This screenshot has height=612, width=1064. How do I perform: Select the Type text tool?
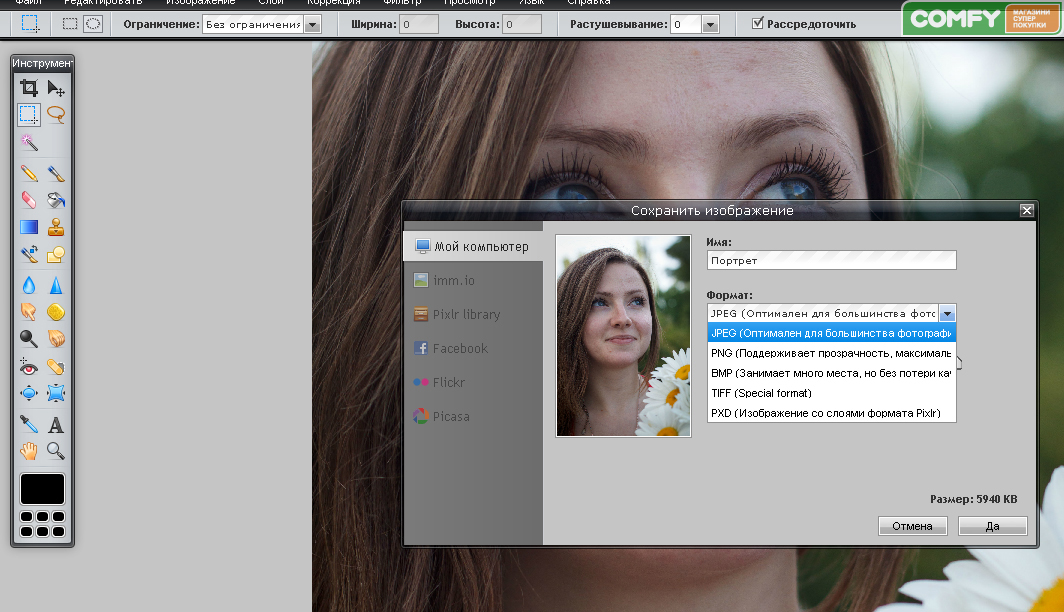coord(56,424)
